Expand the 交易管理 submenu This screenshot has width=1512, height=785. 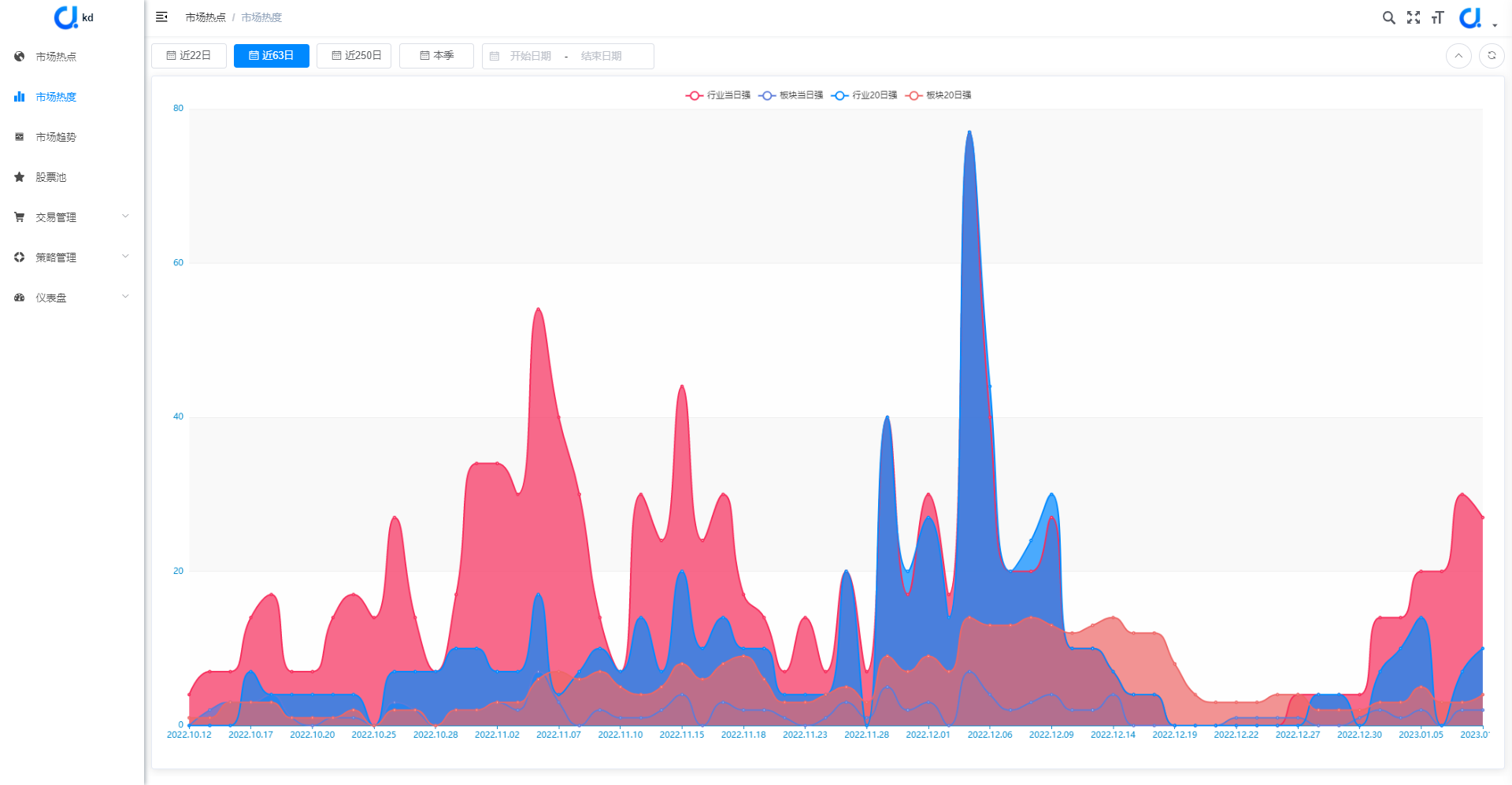pyautogui.click(x=72, y=217)
